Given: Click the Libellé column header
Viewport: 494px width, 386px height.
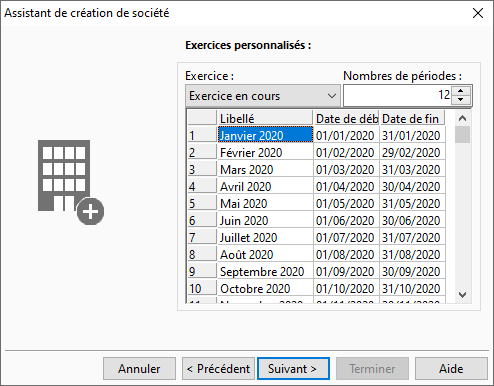Looking at the screenshot, I should pos(265,118).
